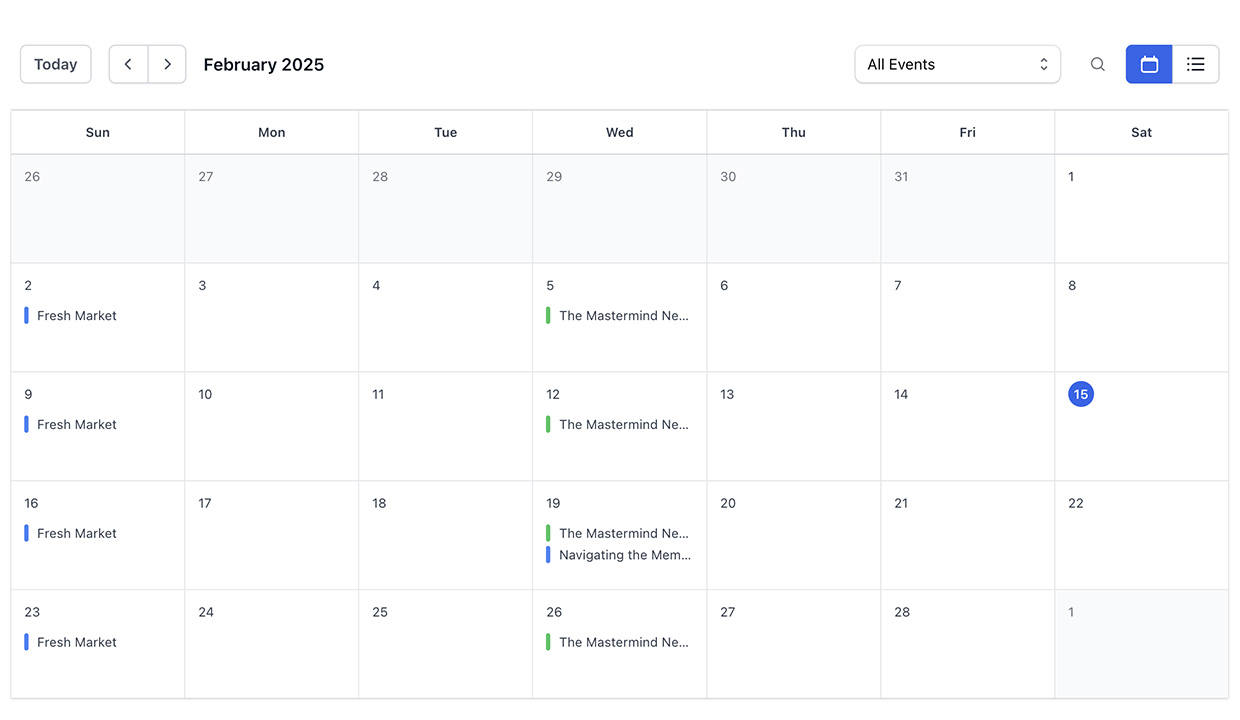
Task: Select the calendar grid view icon
Action: pos(1148,64)
